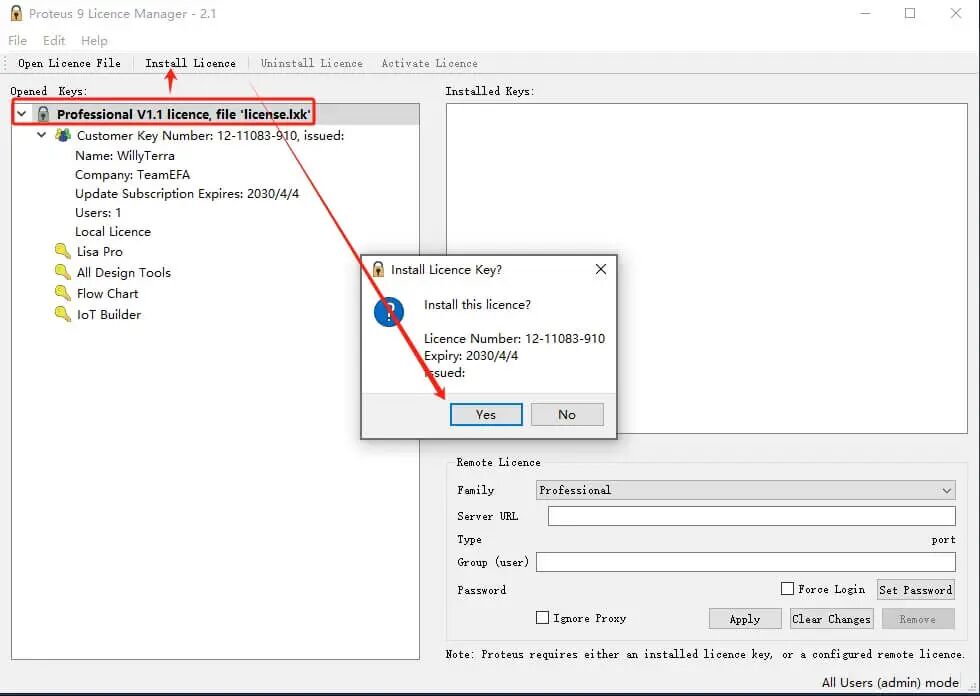The image size is (980, 696).
Task: Minimize the Licence Manager window
Action: [865, 13]
